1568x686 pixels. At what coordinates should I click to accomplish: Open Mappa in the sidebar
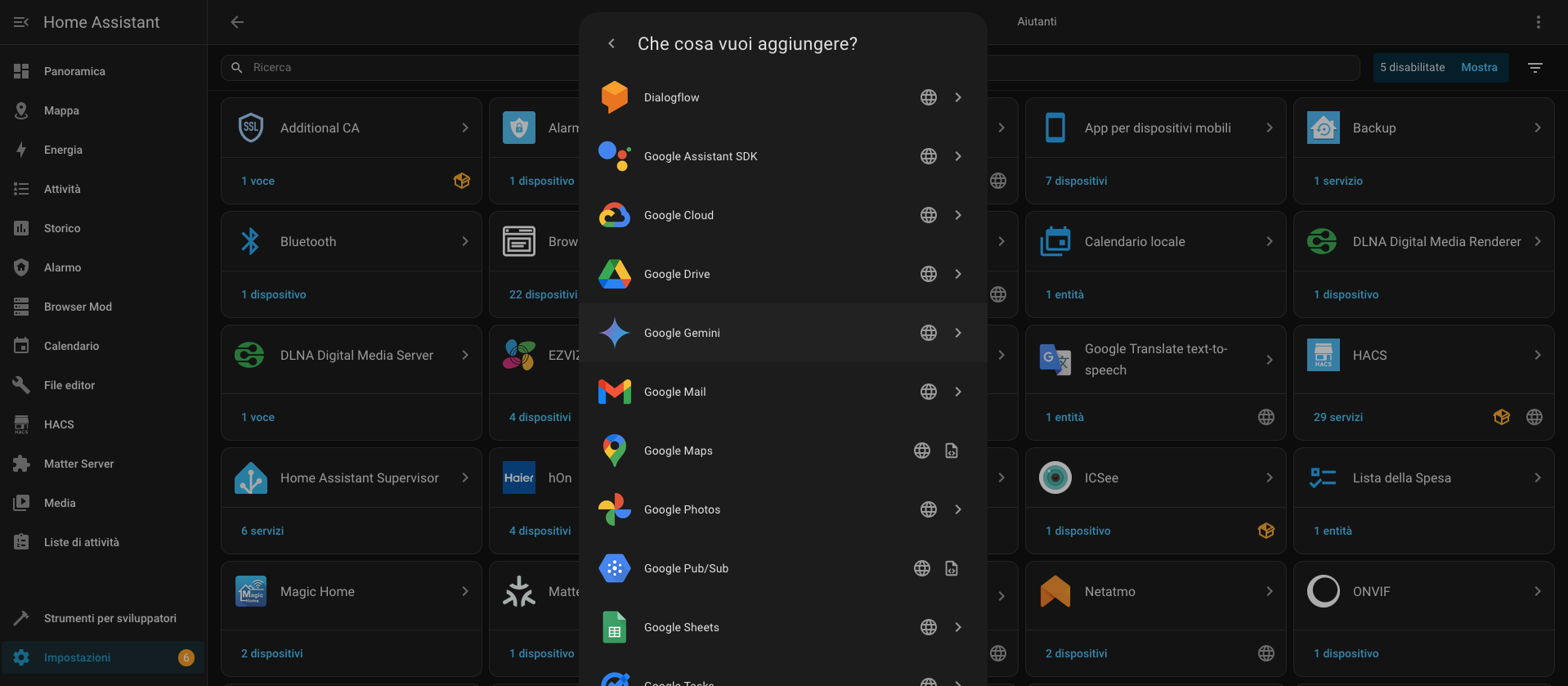coord(103,110)
